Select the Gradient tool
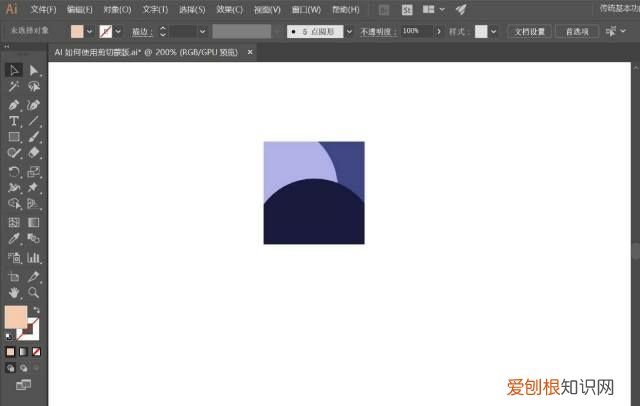Viewport: 640px width, 406px height. tap(33, 222)
